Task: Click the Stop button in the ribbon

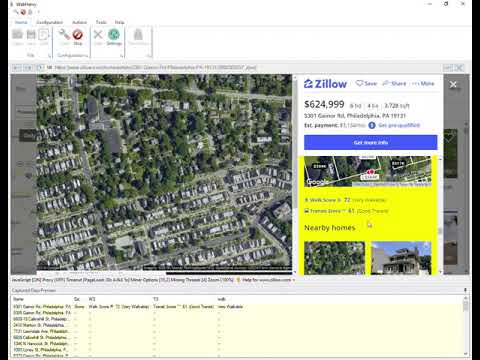Action: click(78, 37)
